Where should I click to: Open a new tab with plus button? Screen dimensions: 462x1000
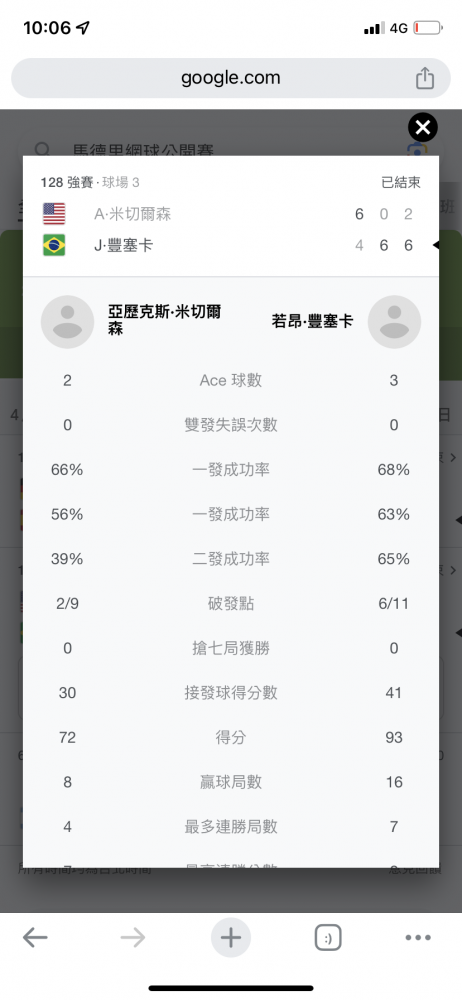(x=231, y=938)
